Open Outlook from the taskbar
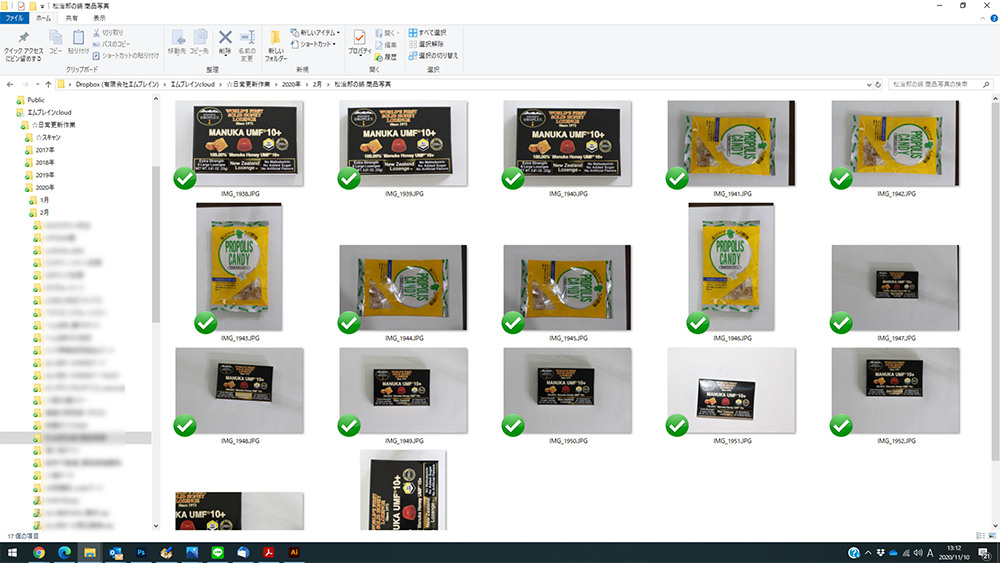1000x563 pixels. 115,553
